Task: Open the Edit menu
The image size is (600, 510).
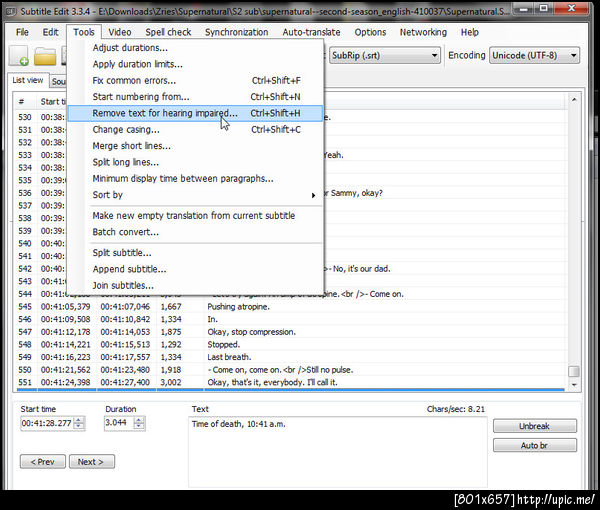Action: coord(50,32)
